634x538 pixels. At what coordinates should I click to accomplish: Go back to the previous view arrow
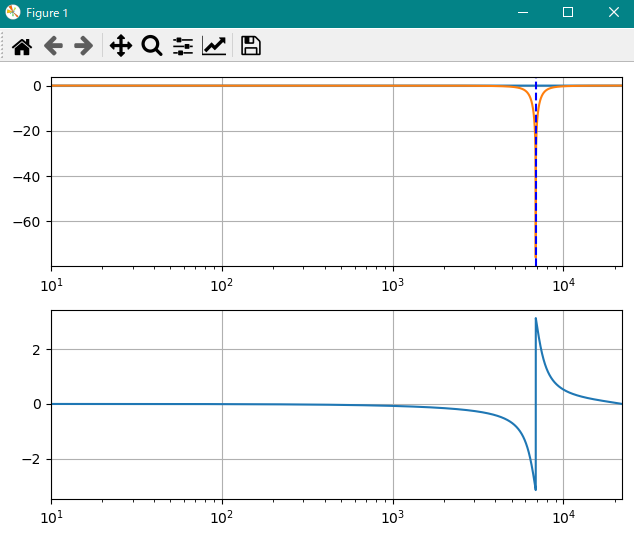pyautogui.click(x=53, y=45)
